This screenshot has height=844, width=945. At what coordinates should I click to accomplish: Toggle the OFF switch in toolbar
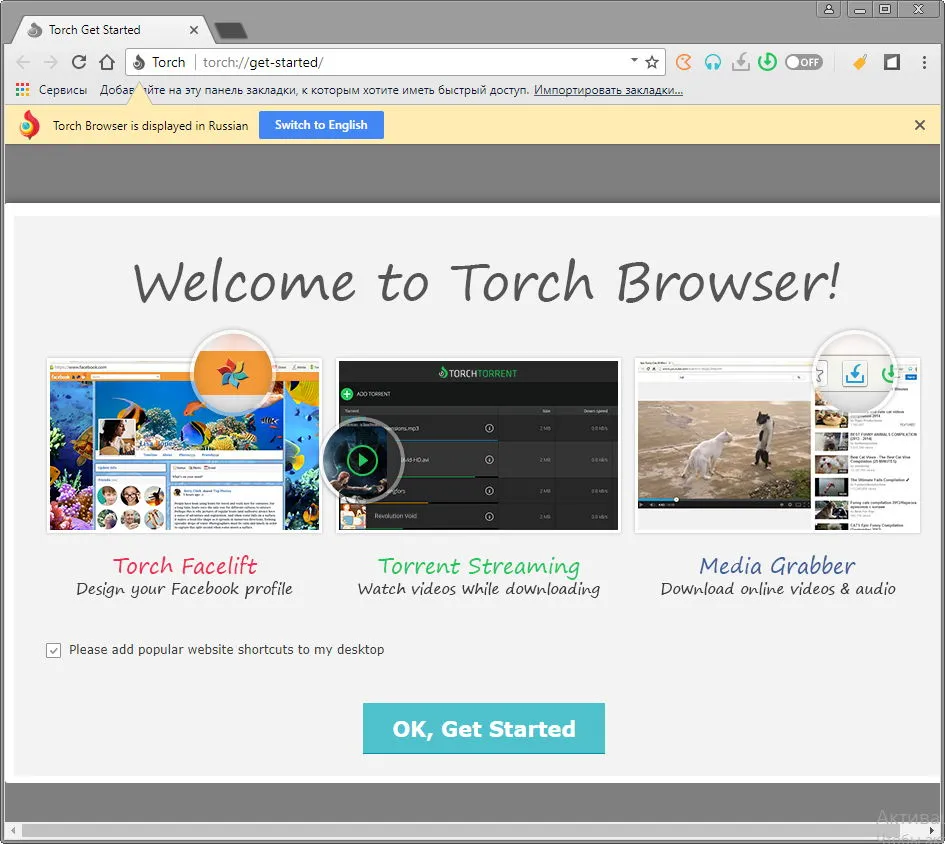[803, 62]
